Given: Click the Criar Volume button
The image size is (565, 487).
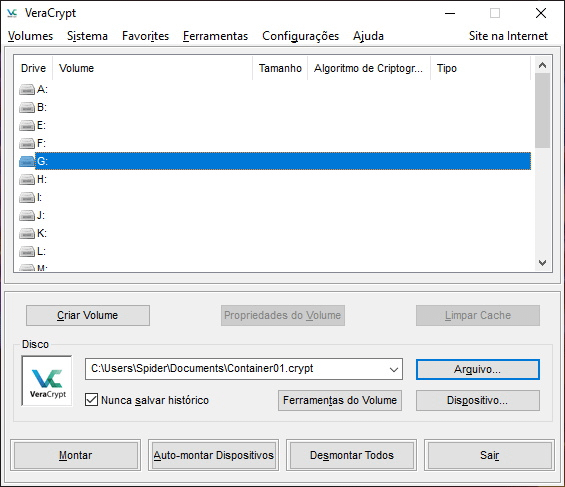Looking at the screenshot, I should pos(88,316).
